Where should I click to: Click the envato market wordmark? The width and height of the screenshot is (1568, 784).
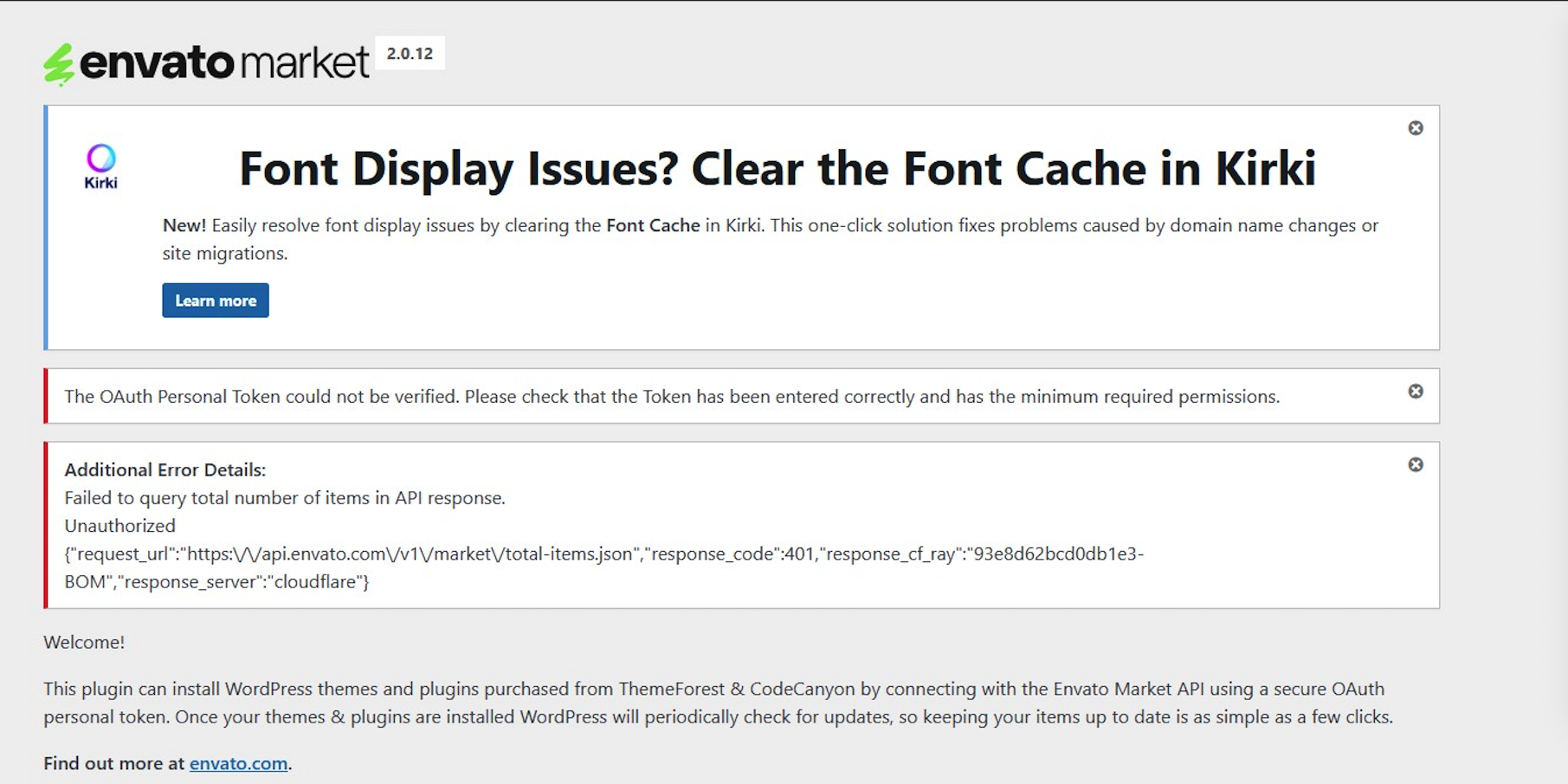224,63
